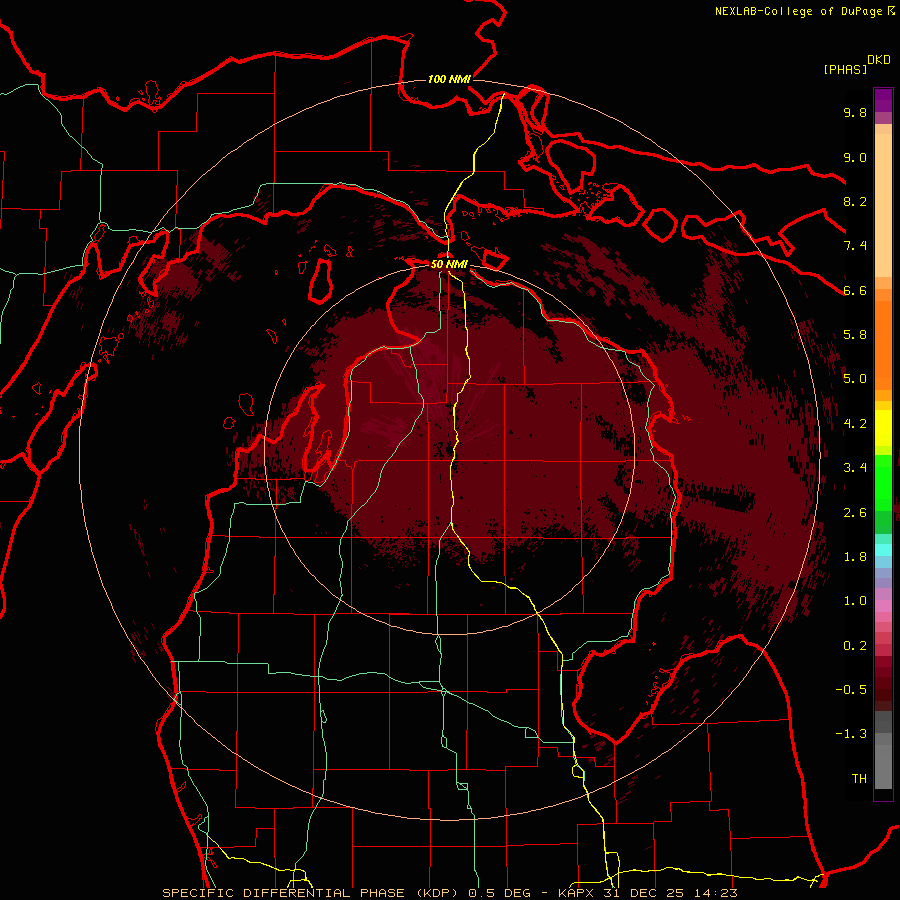Click the TH threshold label on legend

859,779
